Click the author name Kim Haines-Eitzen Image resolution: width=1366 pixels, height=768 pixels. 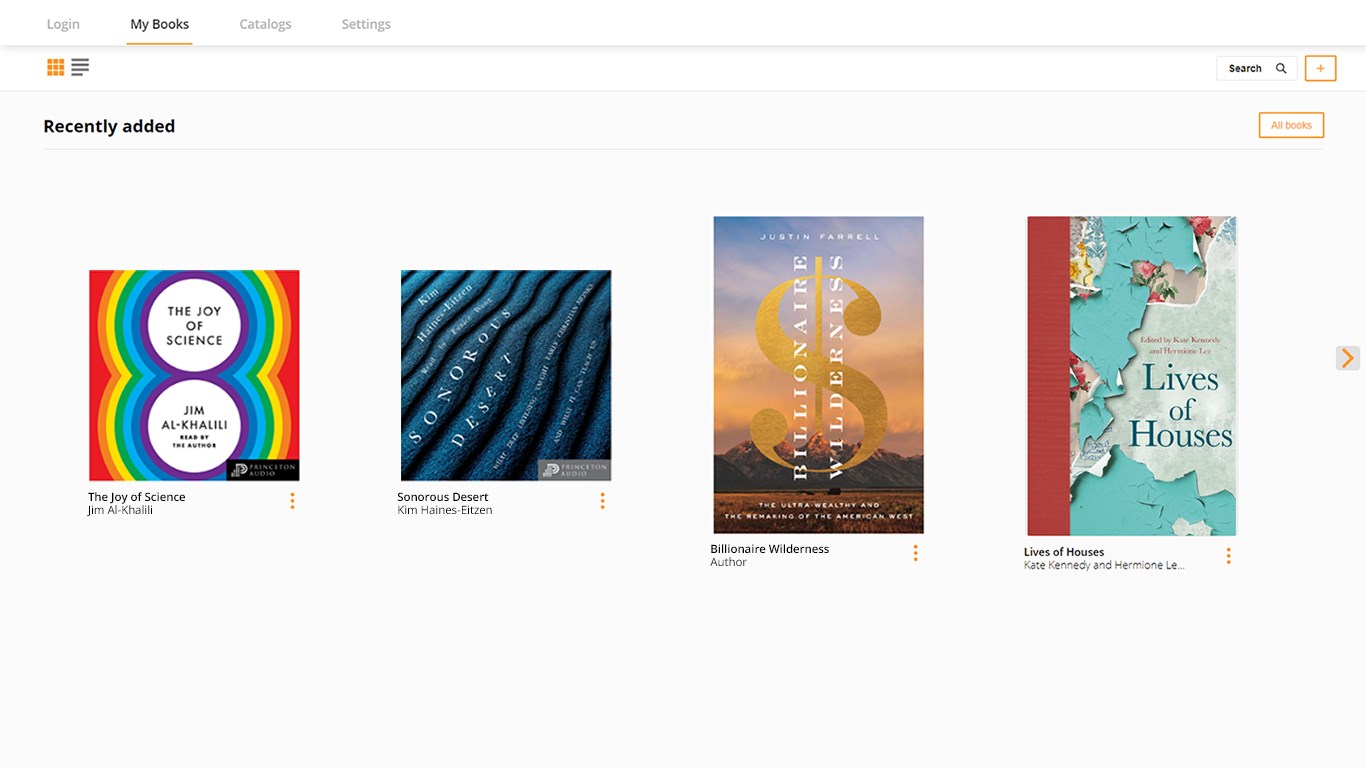coord(445,510)
